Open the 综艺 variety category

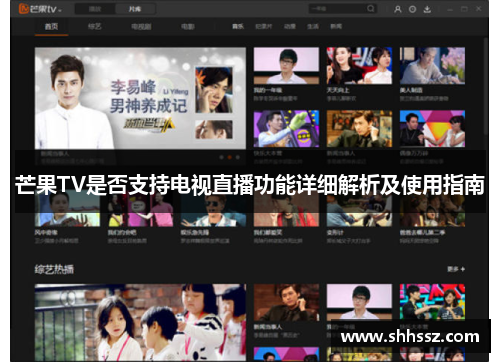(x=95, y=26)
